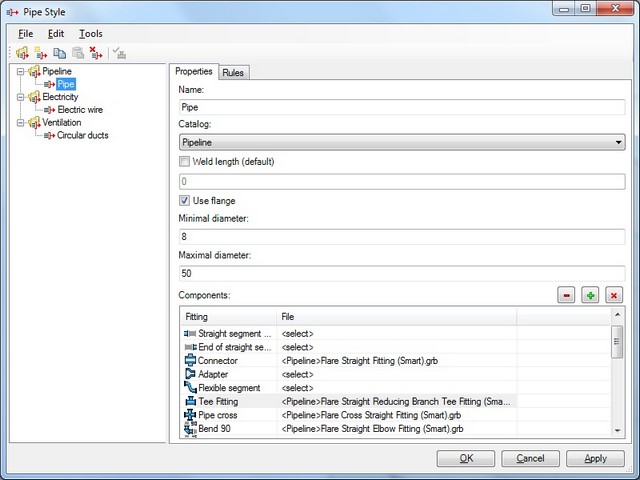640x480 pixels.
Task: Click the Cancel button
Action: pos(530,458)
